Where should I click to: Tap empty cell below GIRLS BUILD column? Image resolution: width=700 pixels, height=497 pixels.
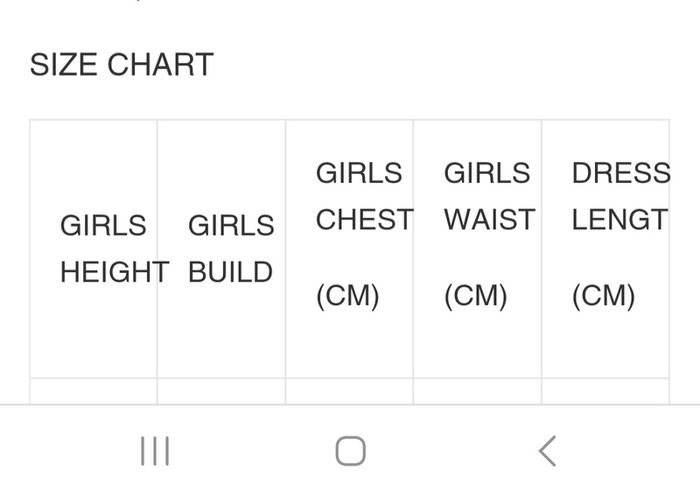point(221,391)
